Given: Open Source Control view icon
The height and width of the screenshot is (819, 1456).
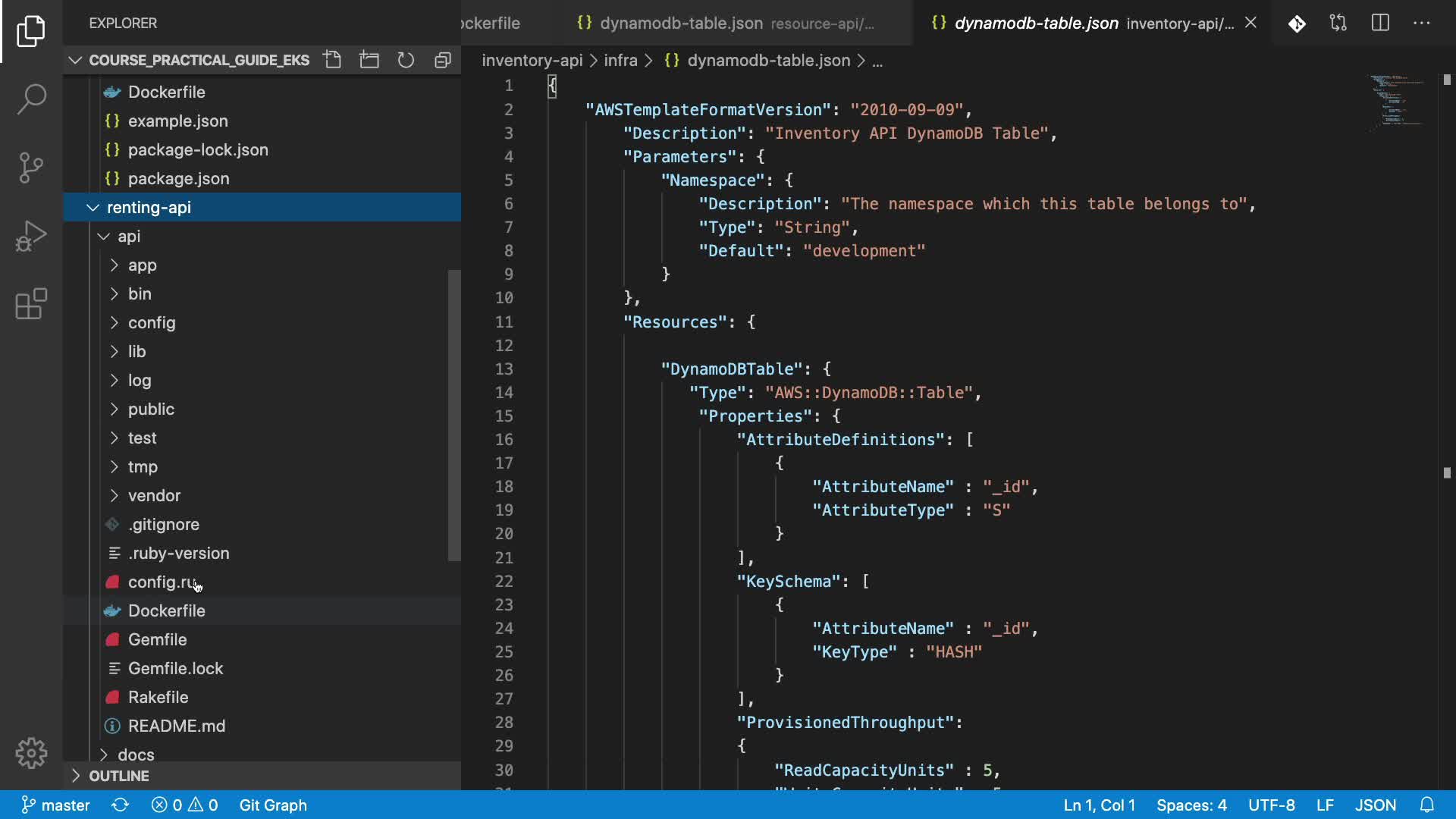Looking at the screenshot, I should pos(31,168).
